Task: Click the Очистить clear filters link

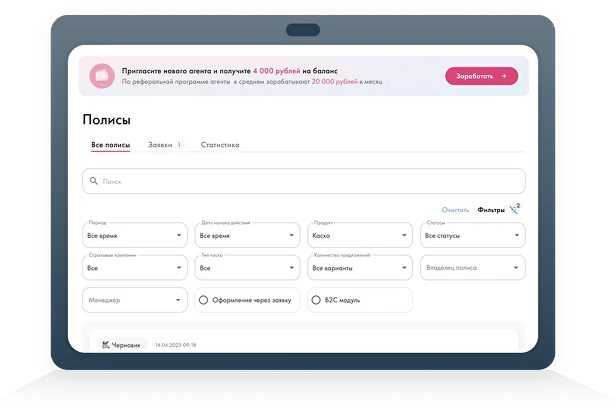Action: (x=455, y=210)
